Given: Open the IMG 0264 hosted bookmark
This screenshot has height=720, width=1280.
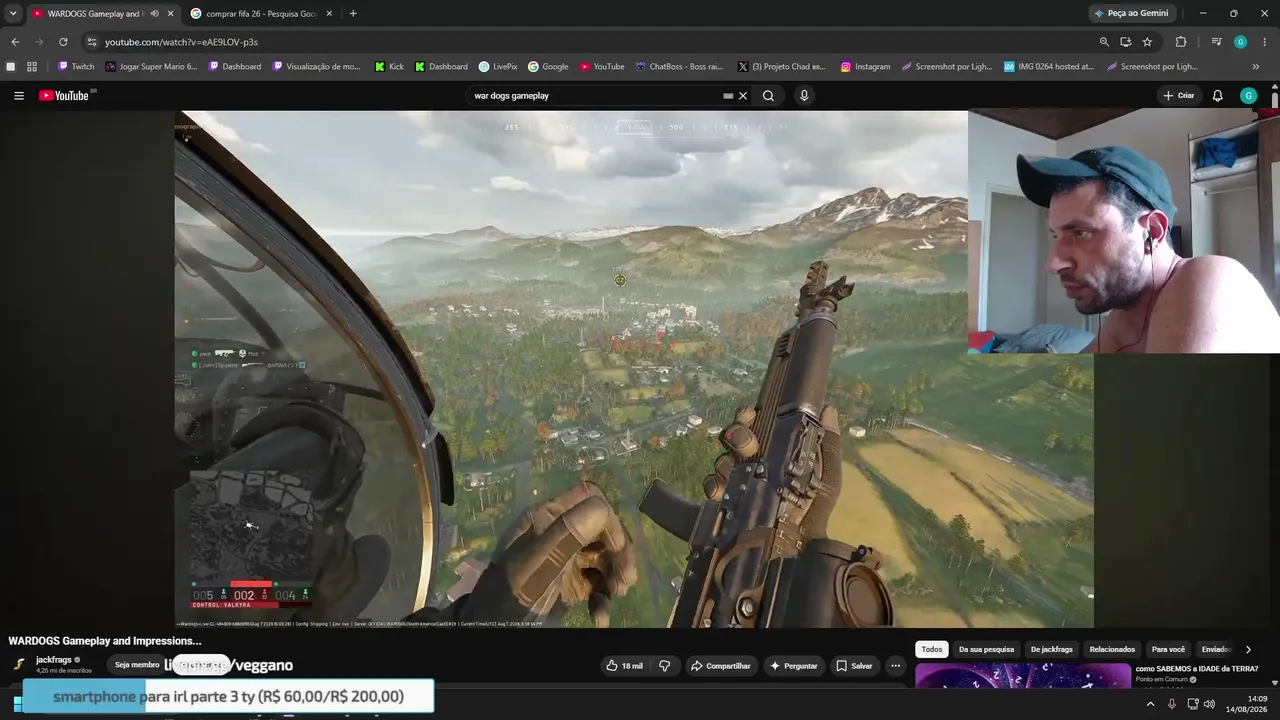Looking at the screenshot, I should pos(1049,67).
